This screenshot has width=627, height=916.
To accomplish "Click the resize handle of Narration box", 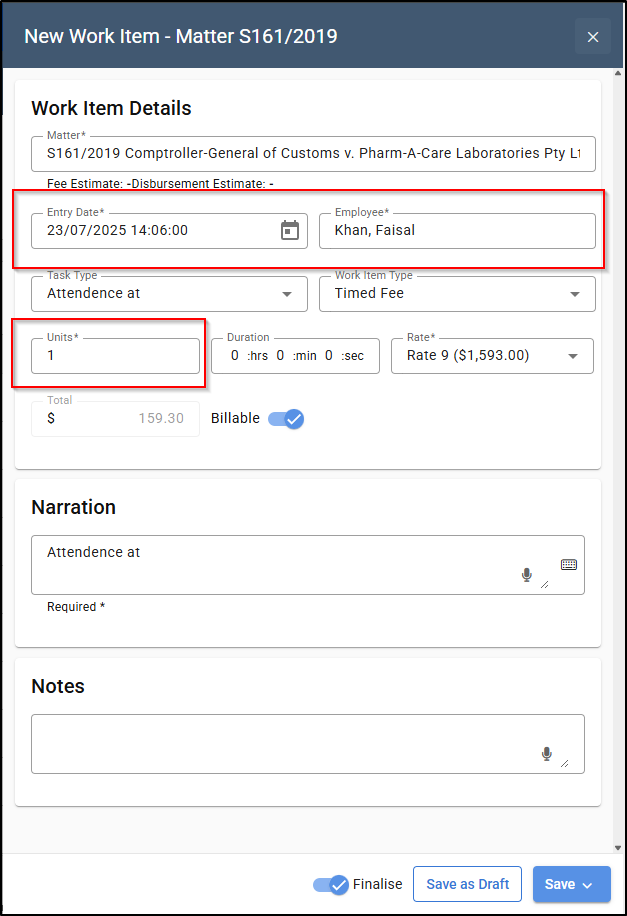I will coord(545,585).
